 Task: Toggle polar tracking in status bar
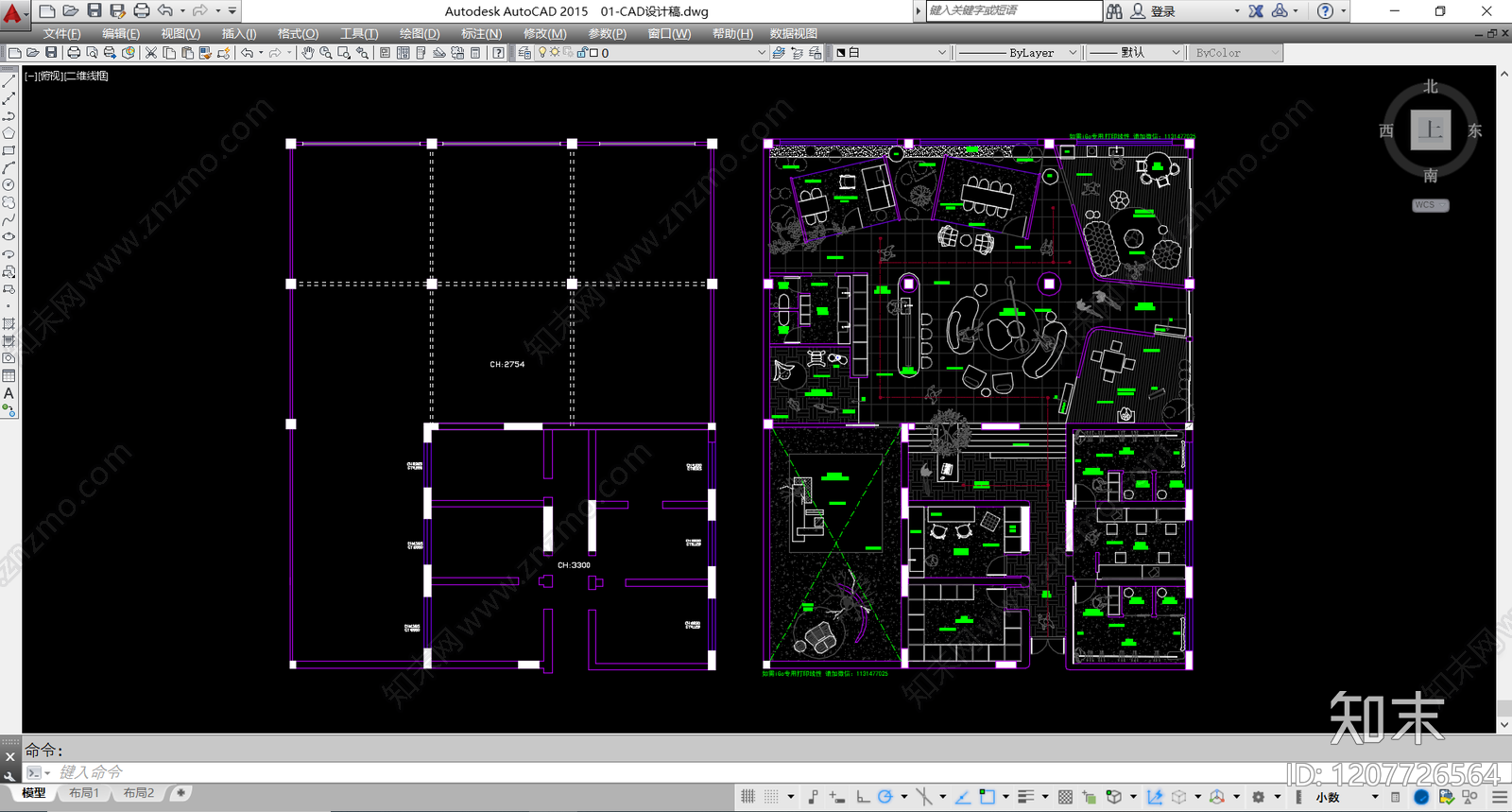coord(885,797)
